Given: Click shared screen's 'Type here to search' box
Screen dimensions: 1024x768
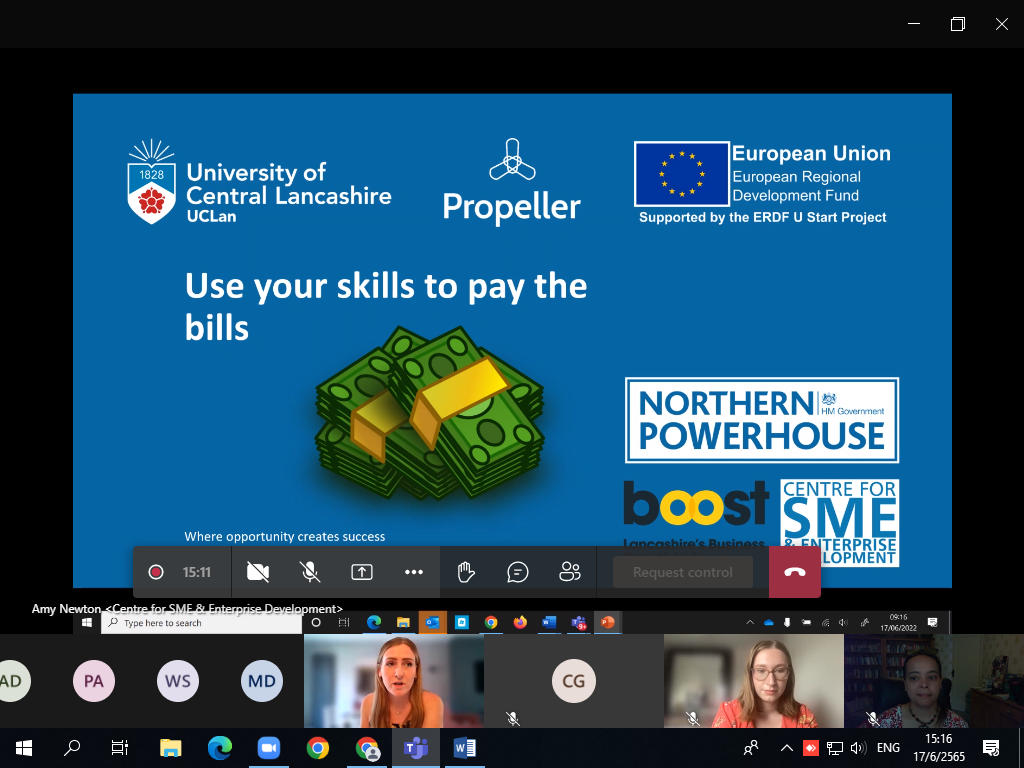Looking at the screenshot, I should pos(202,623).
